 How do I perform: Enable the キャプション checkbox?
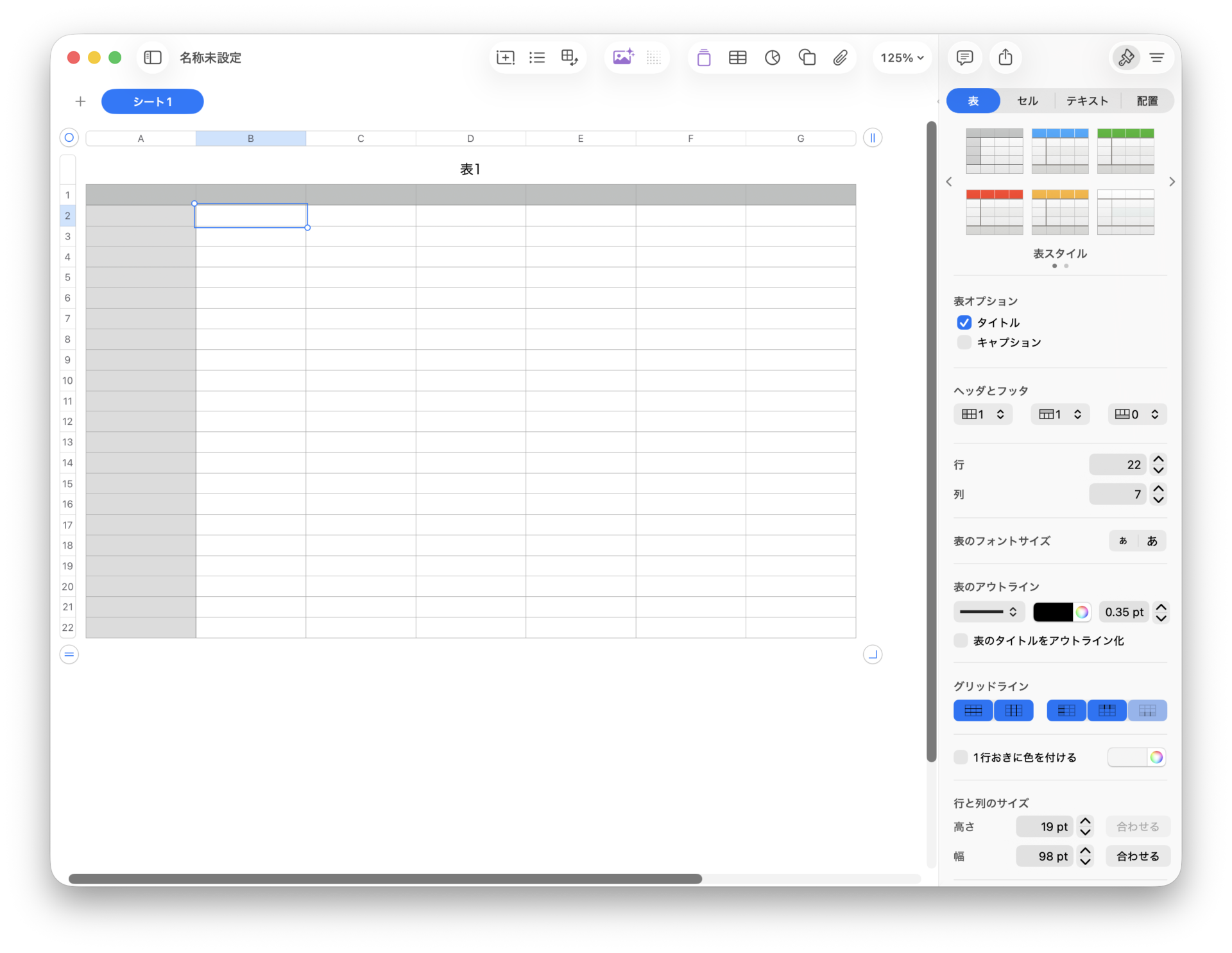tap(964, 342)
